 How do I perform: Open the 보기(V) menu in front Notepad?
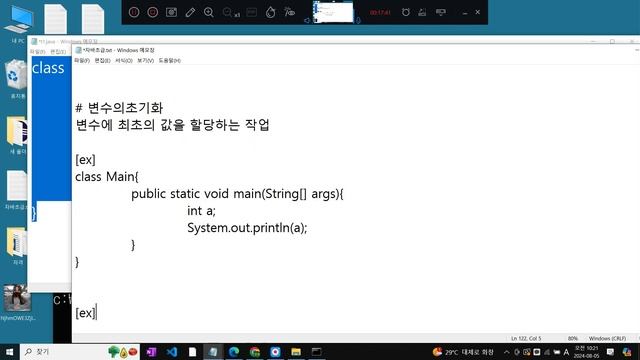coord(145,60)
